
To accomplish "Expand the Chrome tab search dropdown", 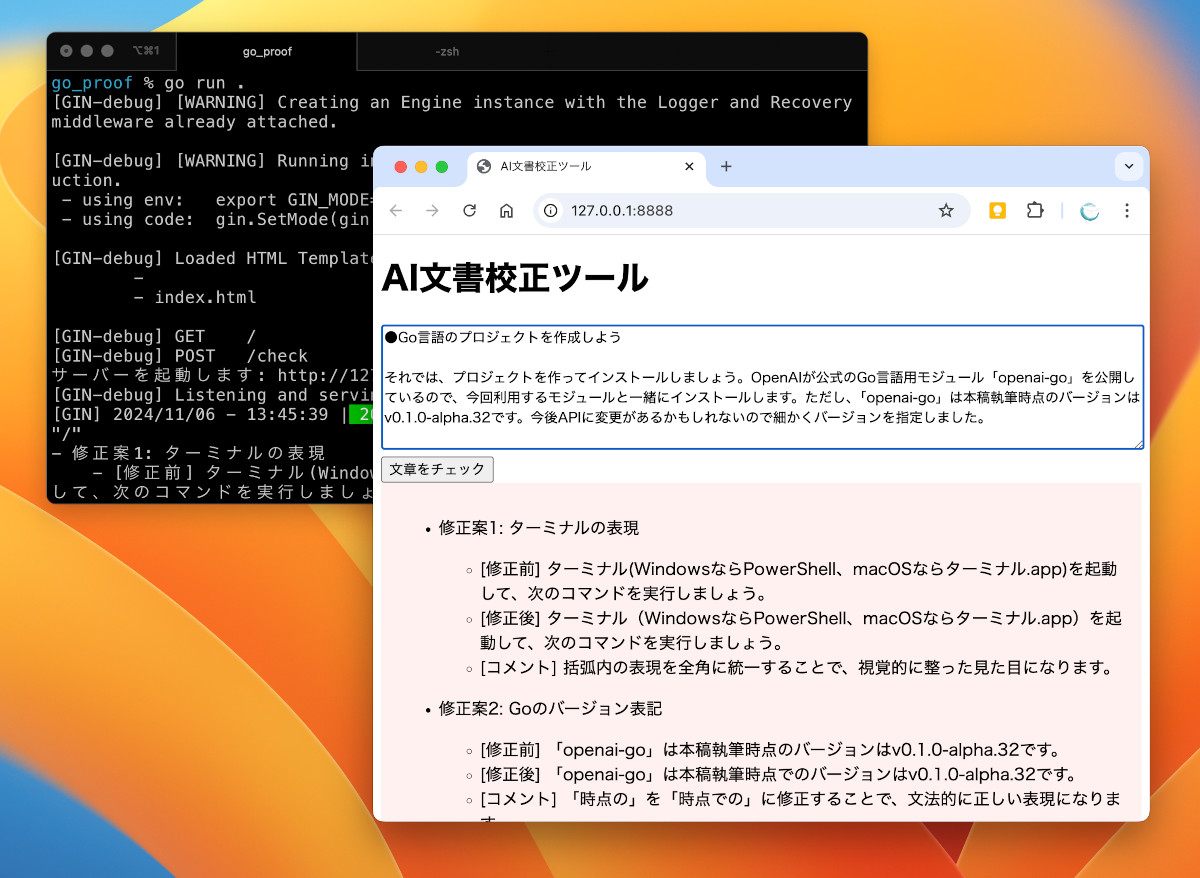I will (x=1129, y=167).
